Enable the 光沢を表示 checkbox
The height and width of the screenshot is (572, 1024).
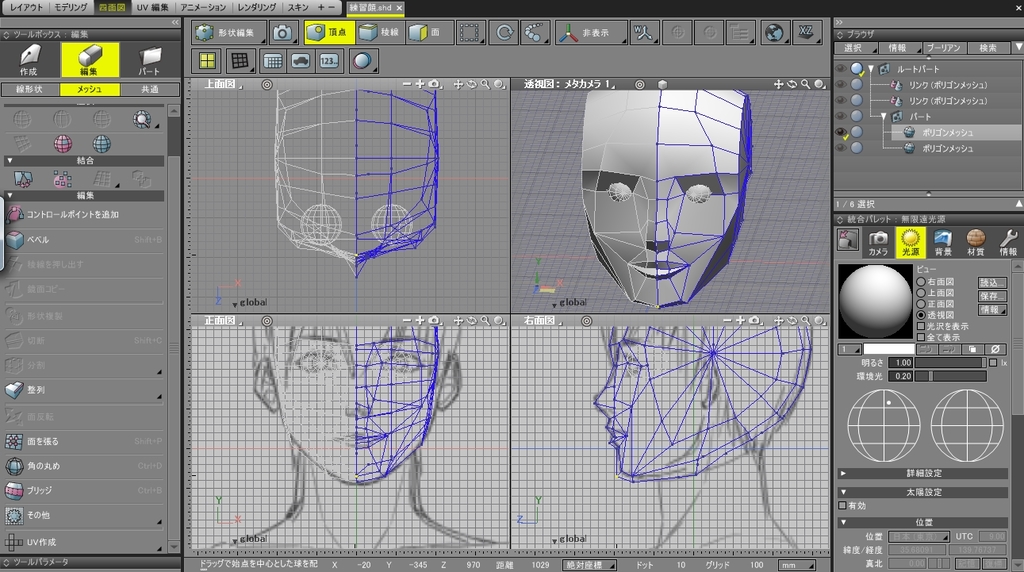(x=921, y=326)
